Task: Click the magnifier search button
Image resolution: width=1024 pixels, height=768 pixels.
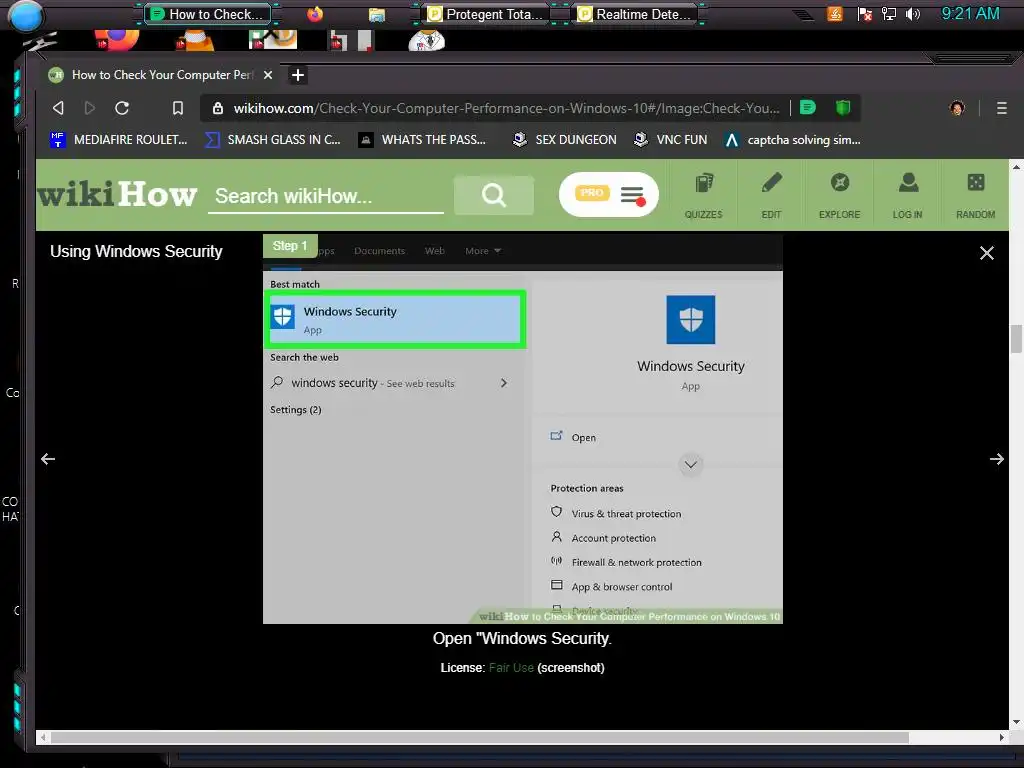Action: 494,195
